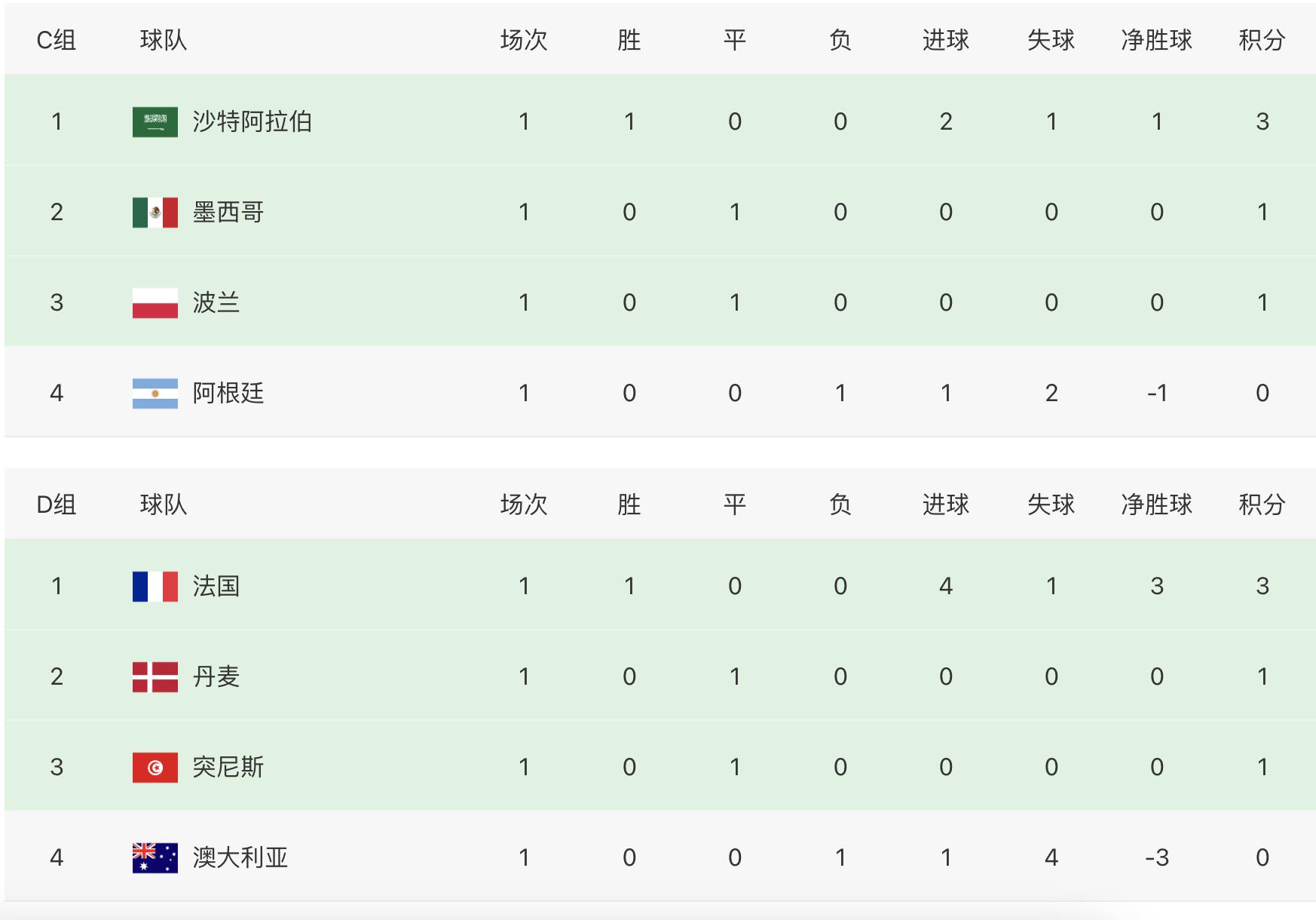Click 场次 column header in group D
1316x920 pixels.
click(524, 504)
